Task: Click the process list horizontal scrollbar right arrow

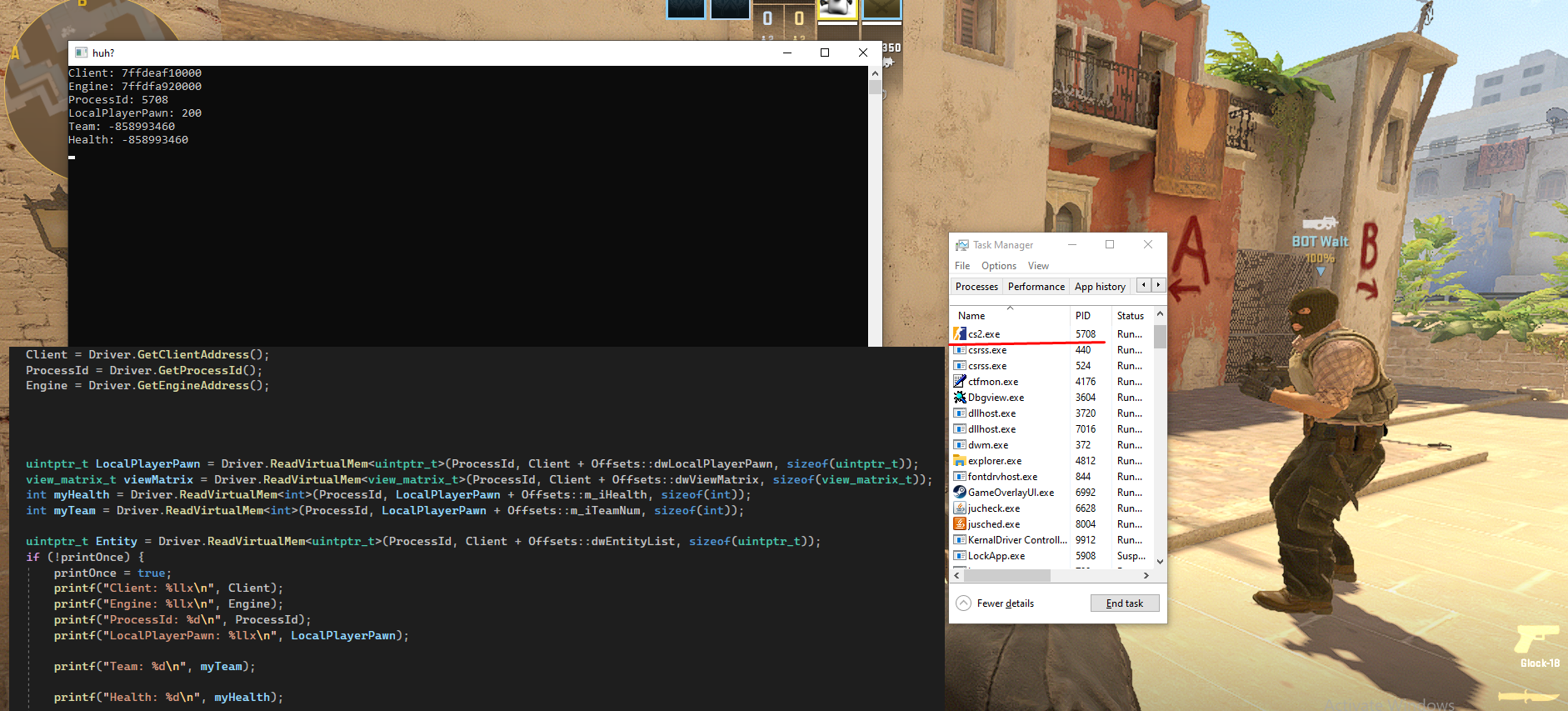Action: coord(1146,575)
